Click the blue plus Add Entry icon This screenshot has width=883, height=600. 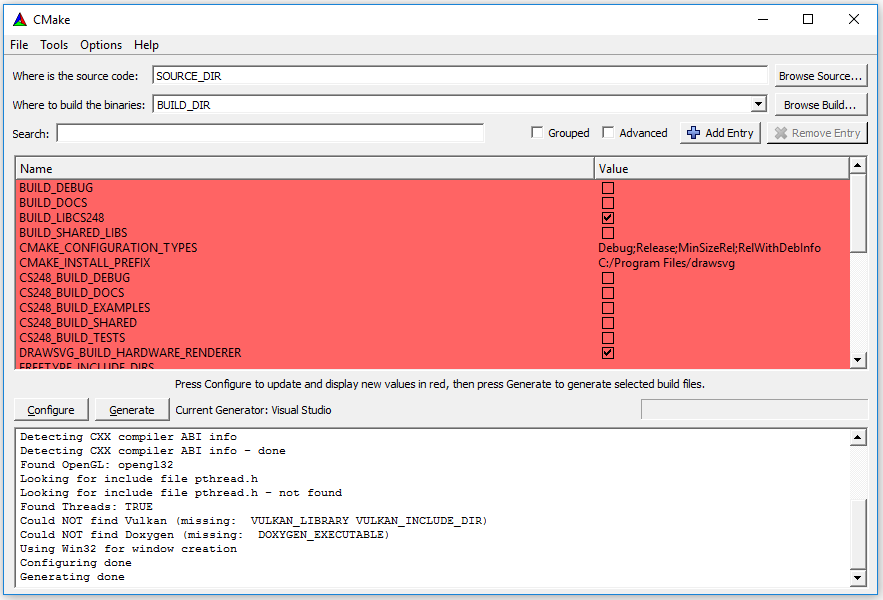click(693, 133)
